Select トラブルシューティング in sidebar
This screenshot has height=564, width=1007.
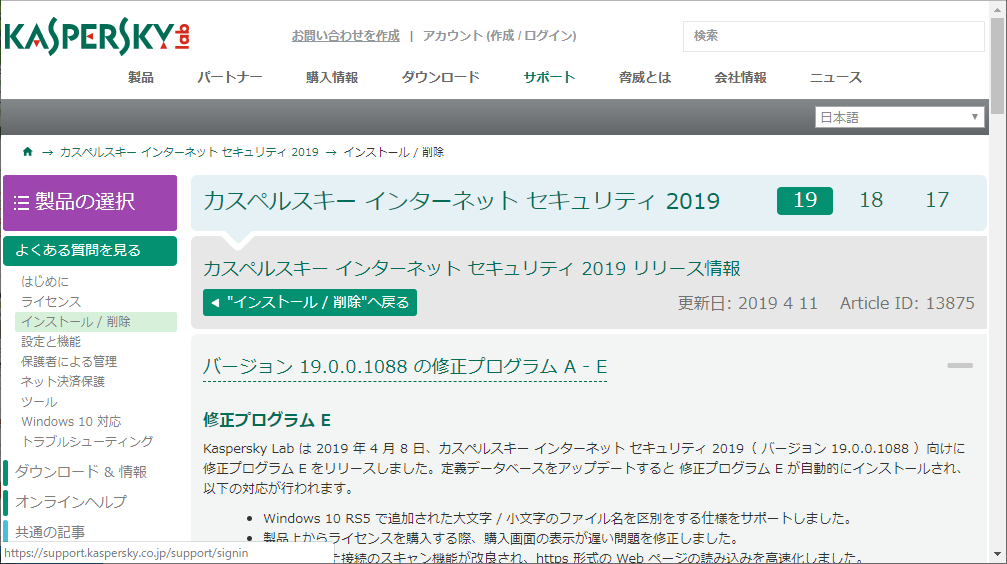coord(87,441)
